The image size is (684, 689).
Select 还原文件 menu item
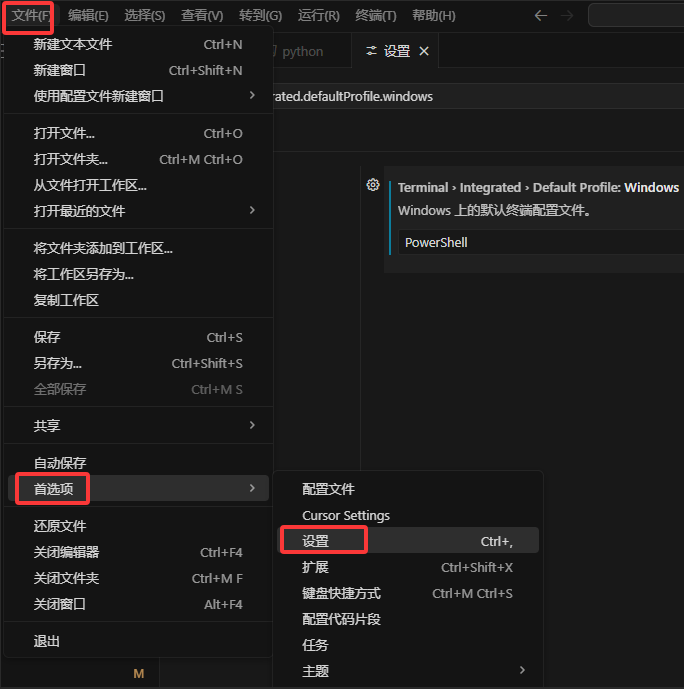pos(138,526)
